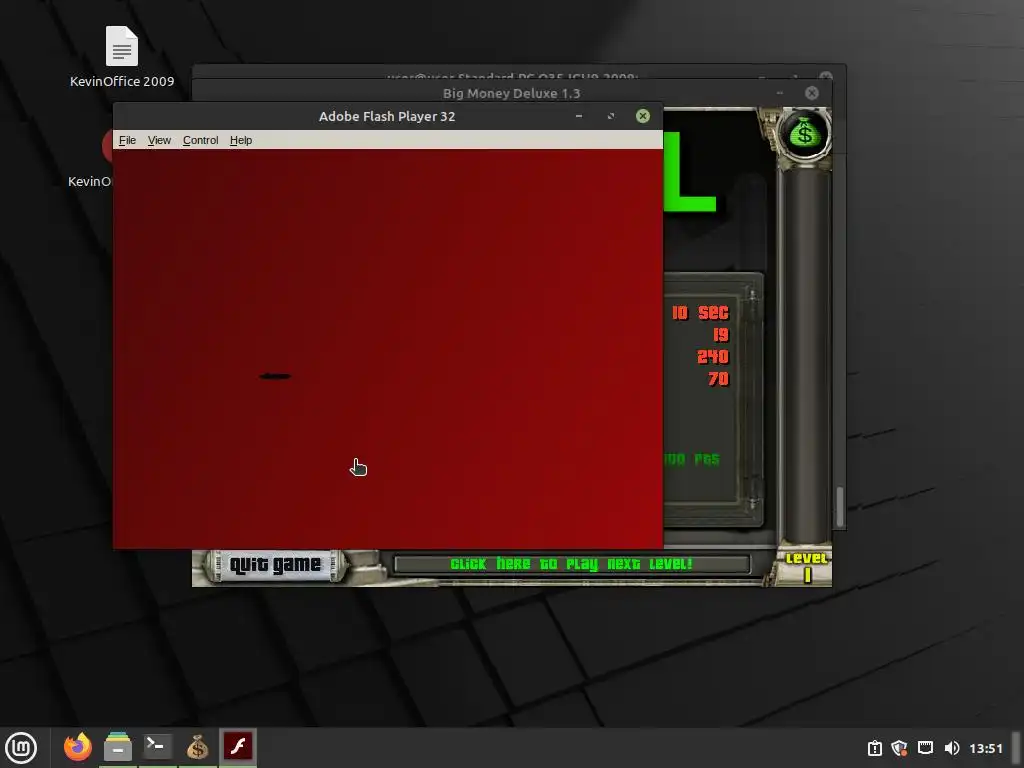Click the '240' stat value
Screen dimensions: 1024x768
(x=712, y=357)
